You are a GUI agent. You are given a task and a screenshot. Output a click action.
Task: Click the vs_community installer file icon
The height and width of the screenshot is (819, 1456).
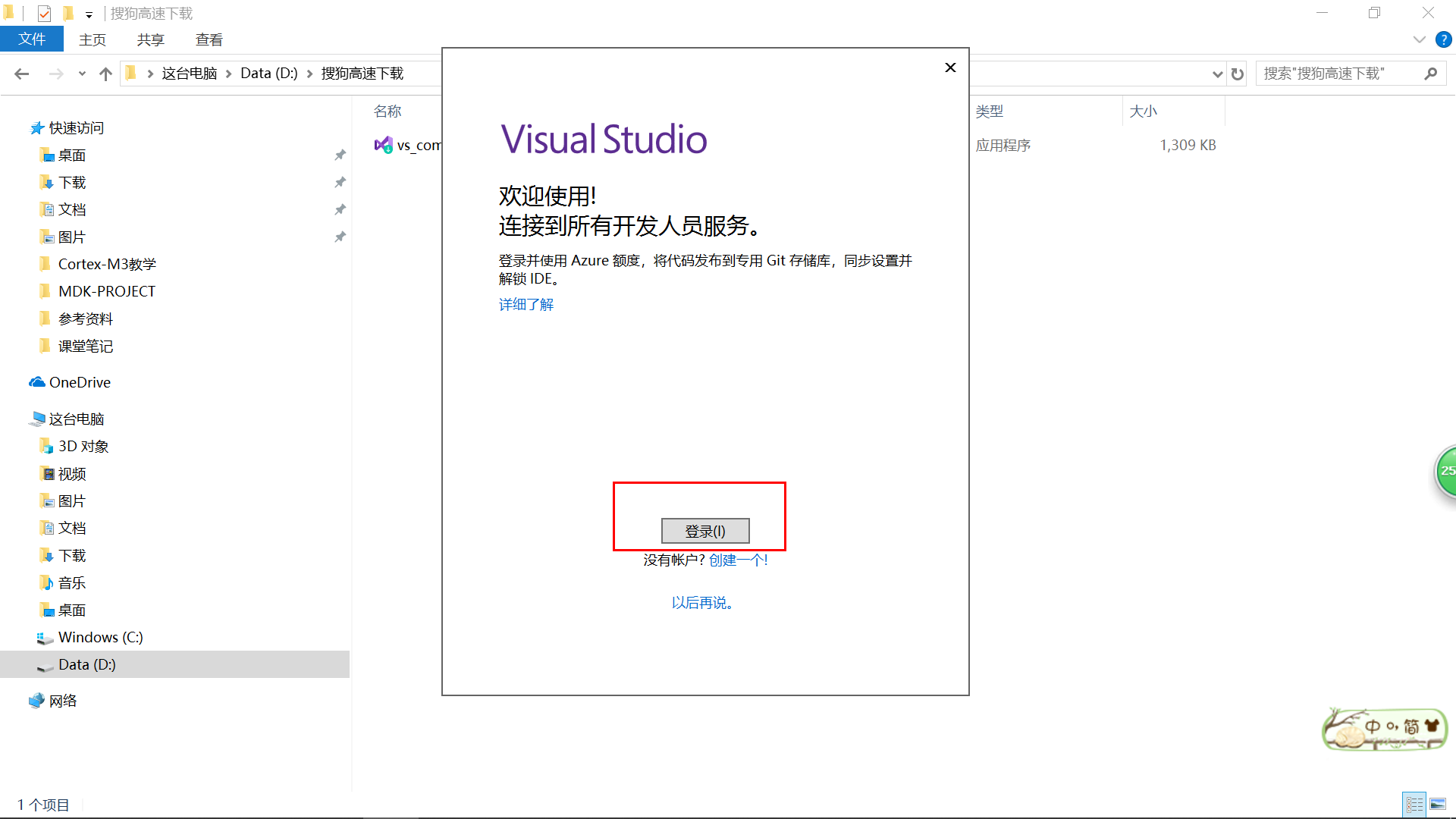384,144
